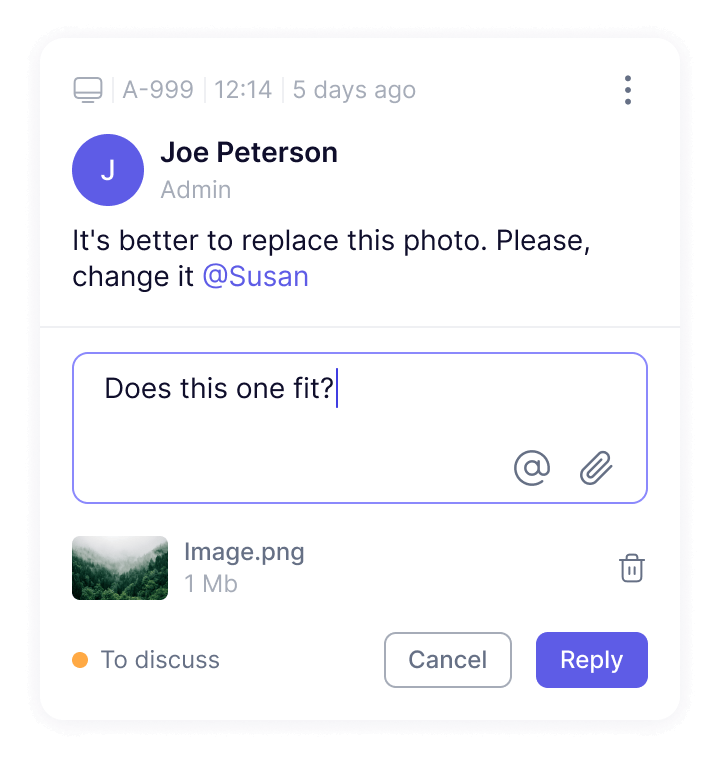Open the To discuss status selector

pos(146,660)
